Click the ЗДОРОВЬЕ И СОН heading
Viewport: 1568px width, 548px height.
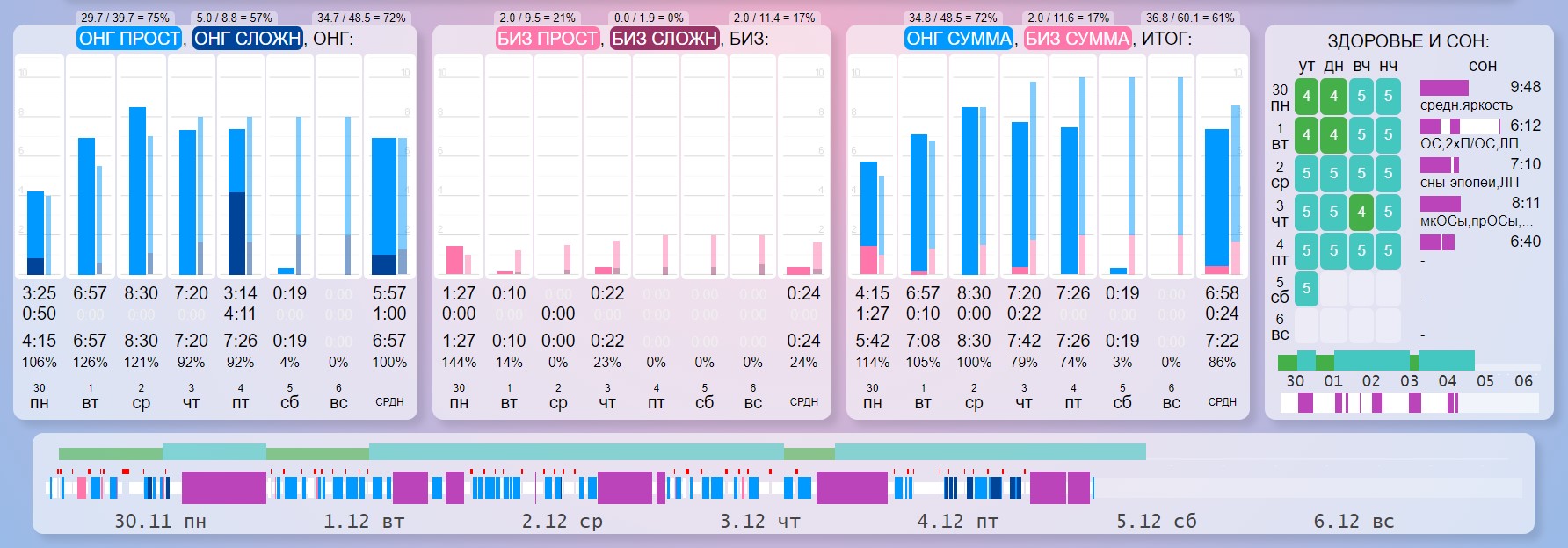tap(1408, 41)
